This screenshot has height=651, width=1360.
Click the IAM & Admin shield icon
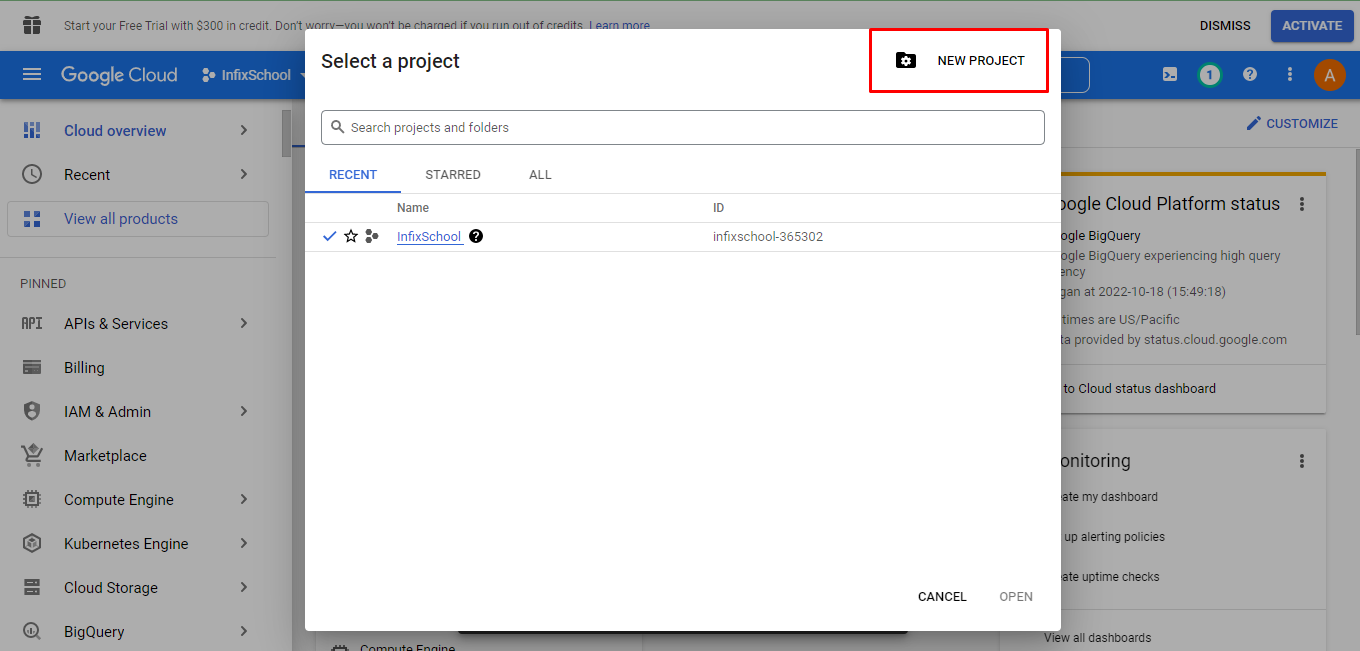pyautogui.click(x=32, y=411)
